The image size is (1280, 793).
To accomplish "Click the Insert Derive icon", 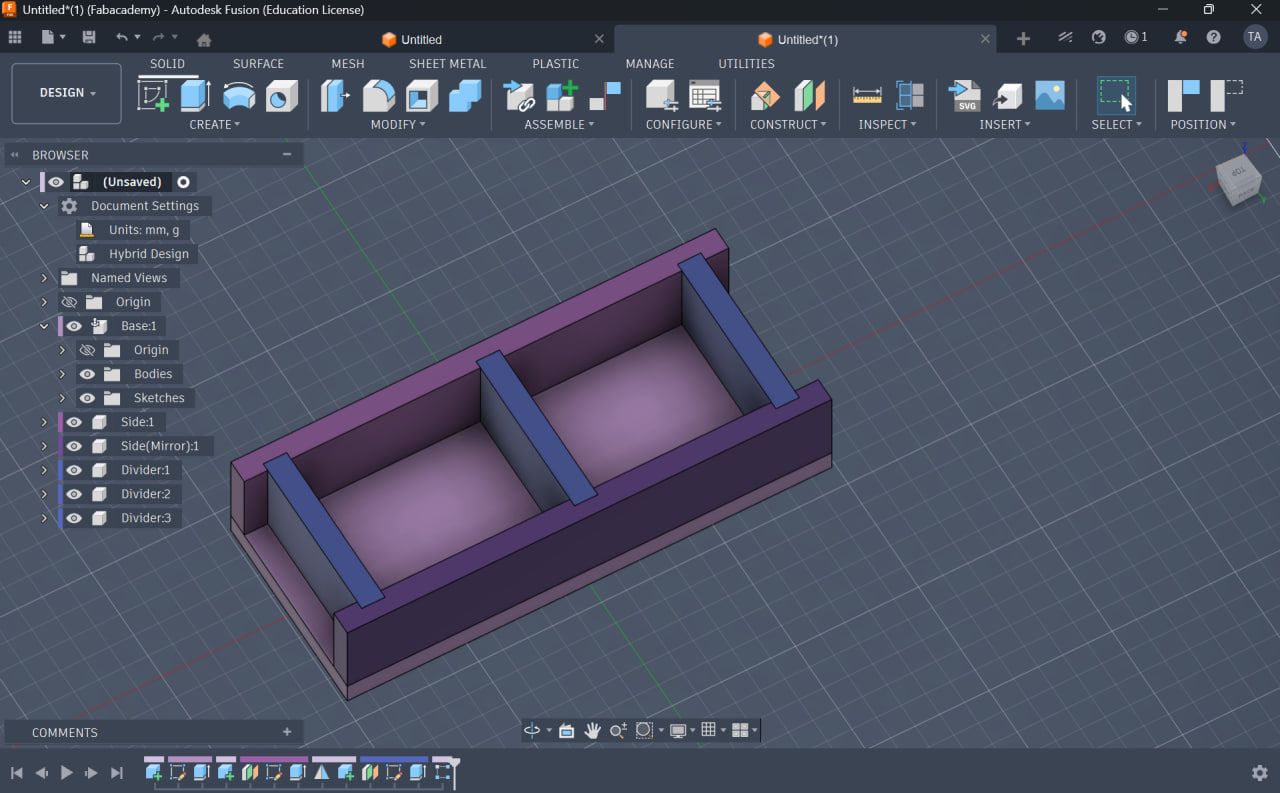I will point(1008,96).
